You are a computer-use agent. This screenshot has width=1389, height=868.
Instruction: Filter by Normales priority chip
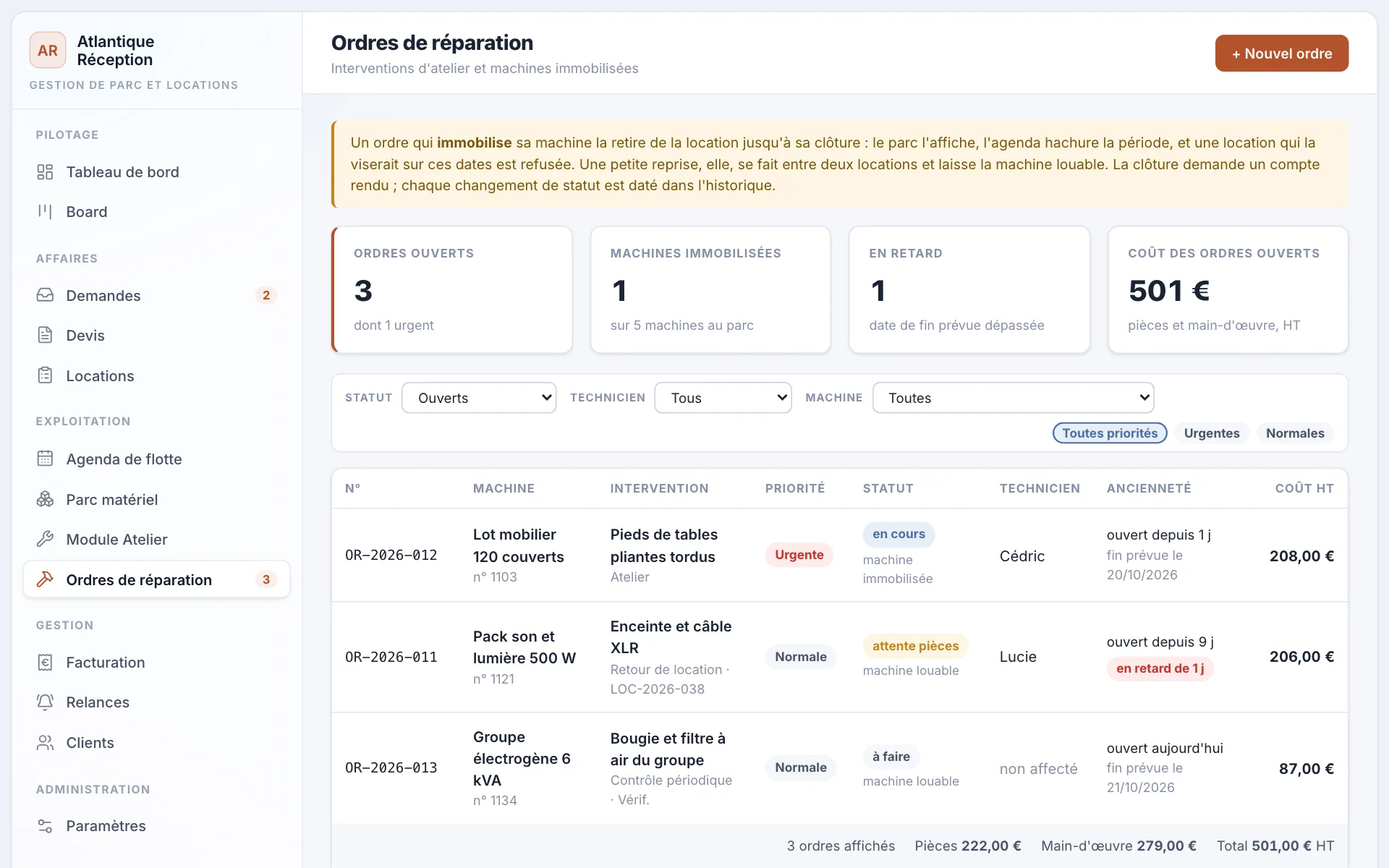[1295, 433]
